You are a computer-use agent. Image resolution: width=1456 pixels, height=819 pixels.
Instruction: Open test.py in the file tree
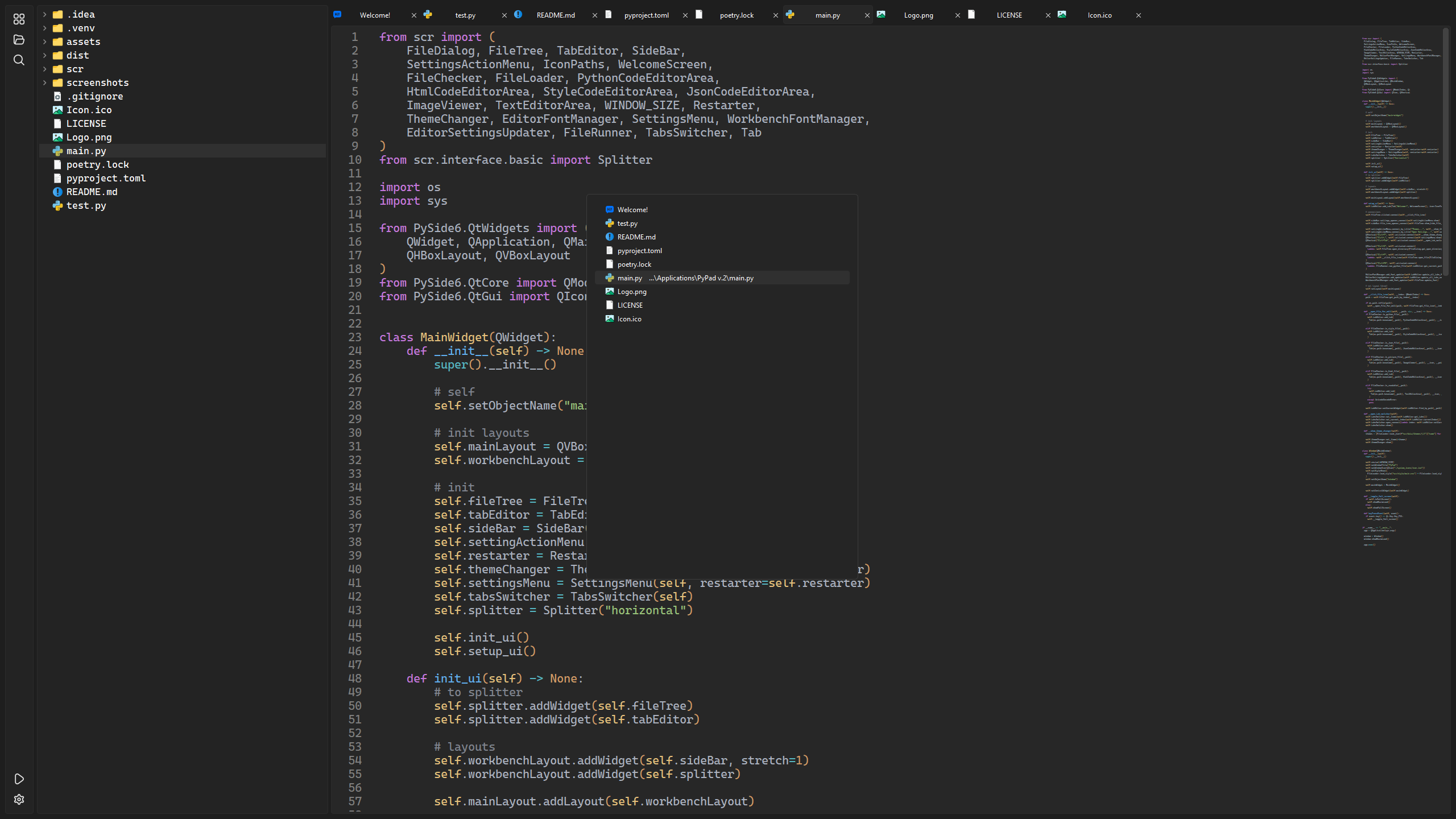tap(86, 205)
